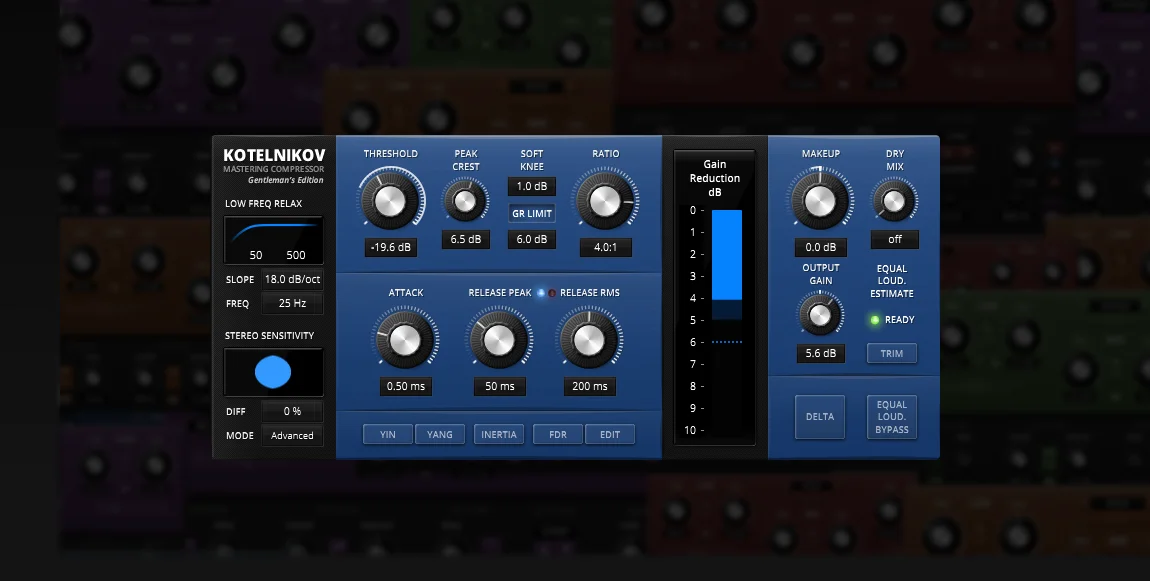Click the Makeup gain knob

(x=820, y=200)
